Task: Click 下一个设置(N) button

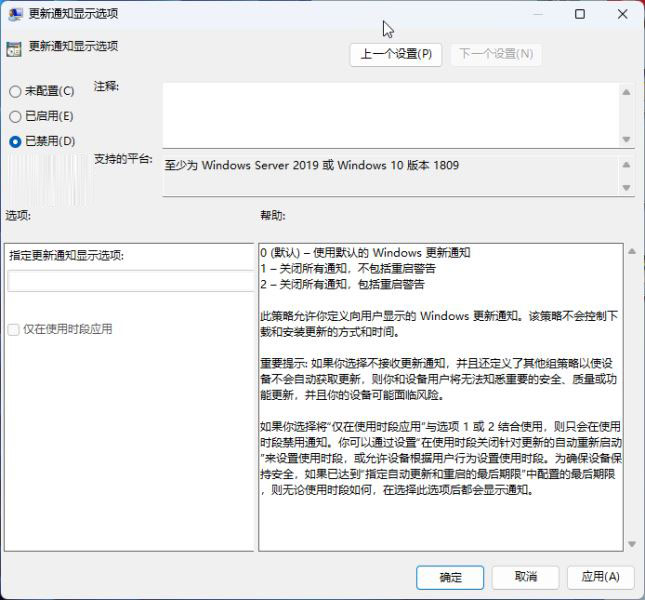Action: 496,54
